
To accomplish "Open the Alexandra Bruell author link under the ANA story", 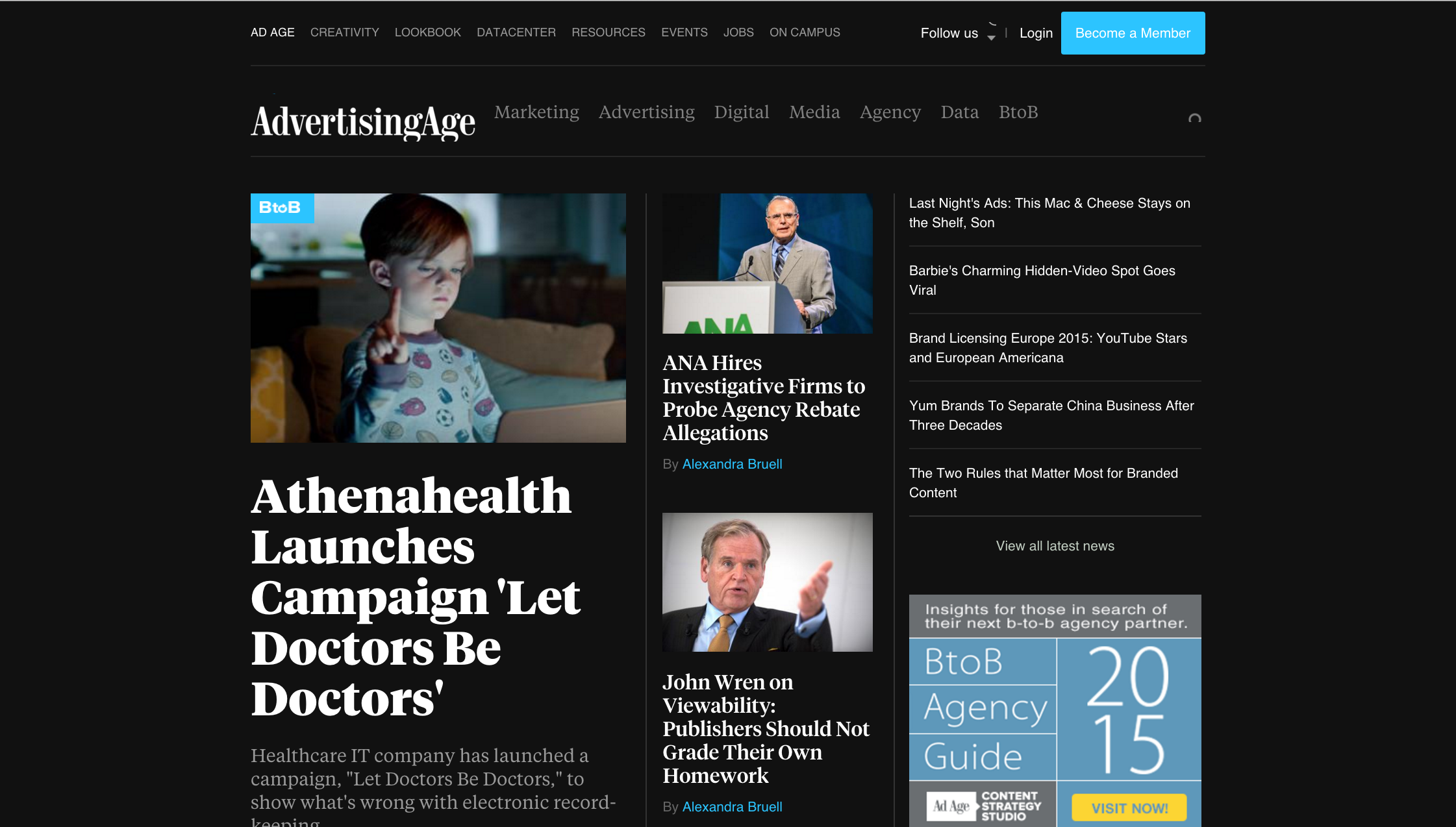I will (732, 464).
